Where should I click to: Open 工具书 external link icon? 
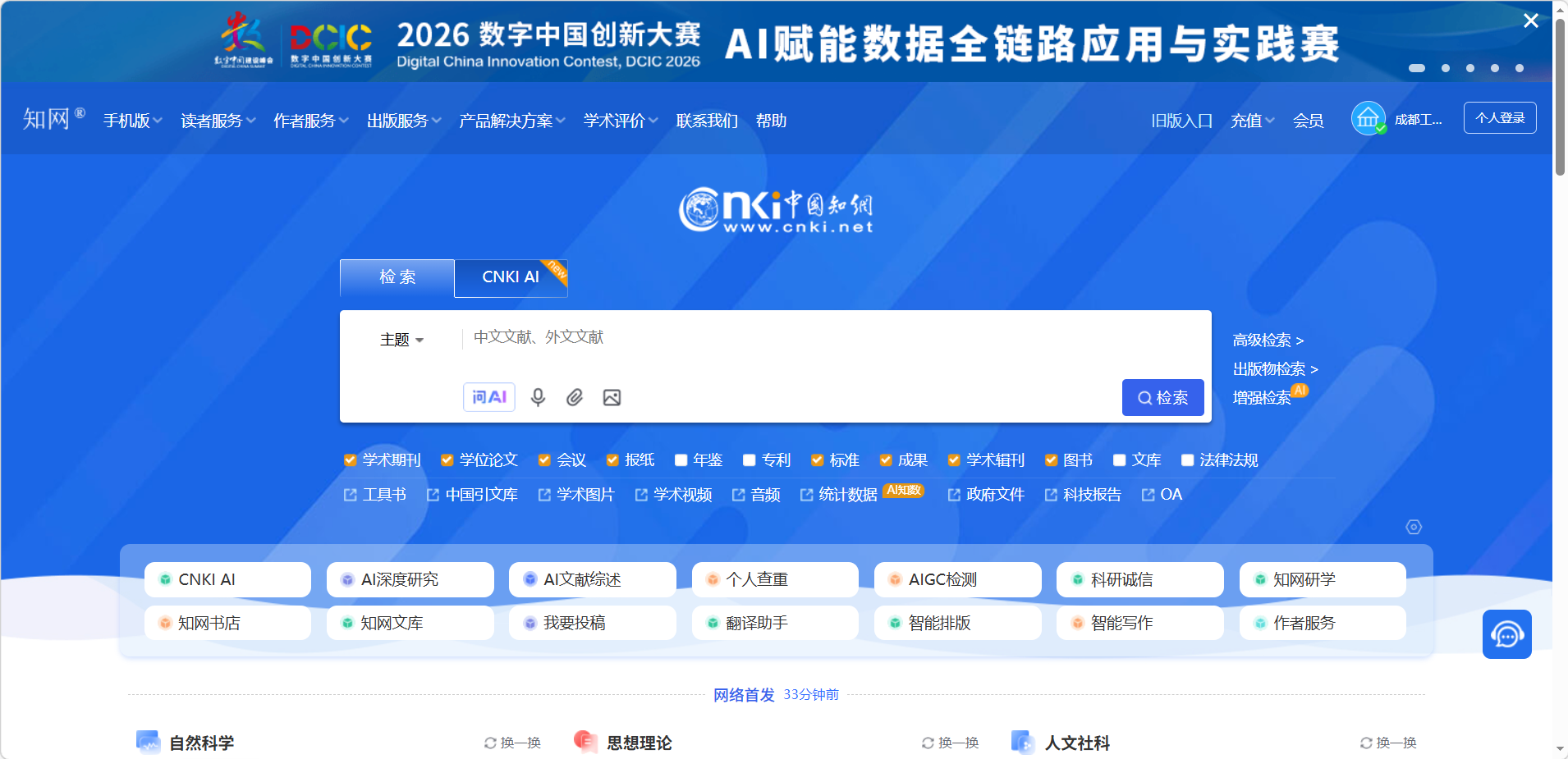(350, 495)
